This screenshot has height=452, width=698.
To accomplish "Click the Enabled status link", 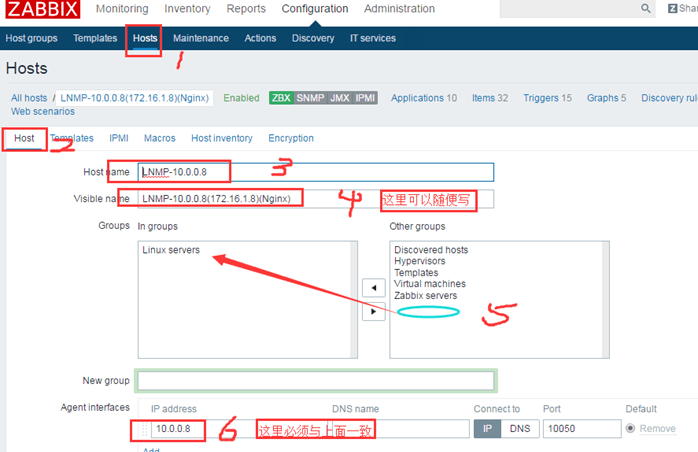I will click(x=241, y=98).
